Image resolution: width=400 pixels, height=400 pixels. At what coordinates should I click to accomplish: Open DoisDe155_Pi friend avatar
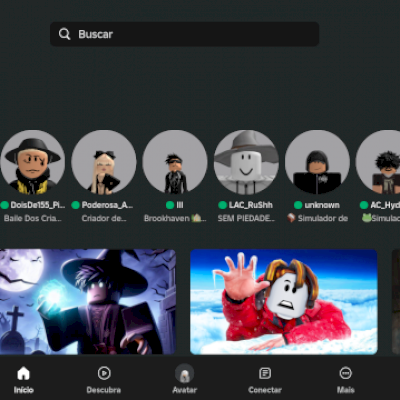point(33,162)
